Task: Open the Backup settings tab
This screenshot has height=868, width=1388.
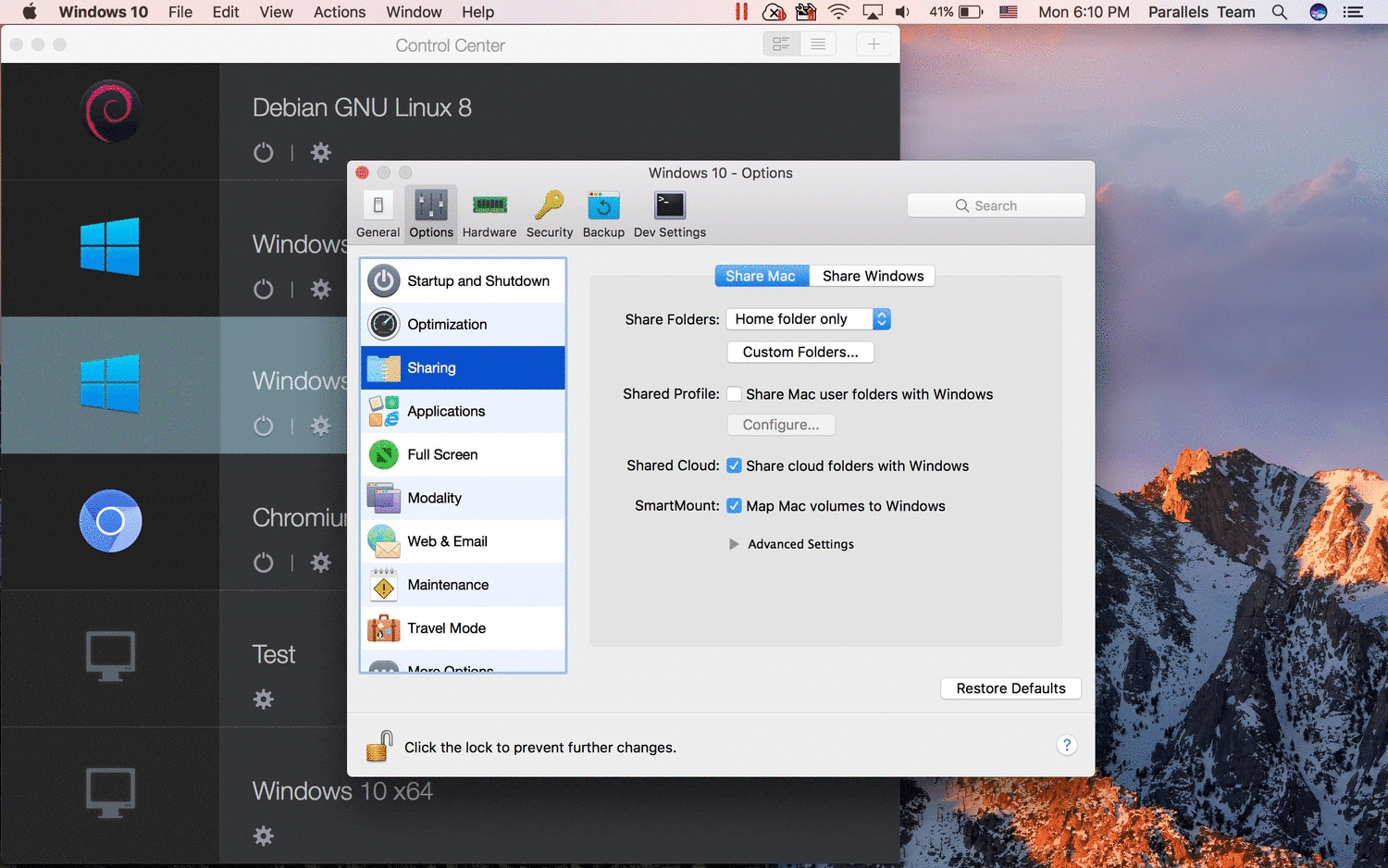Action: pyautogui.click(x=603, y=215)
